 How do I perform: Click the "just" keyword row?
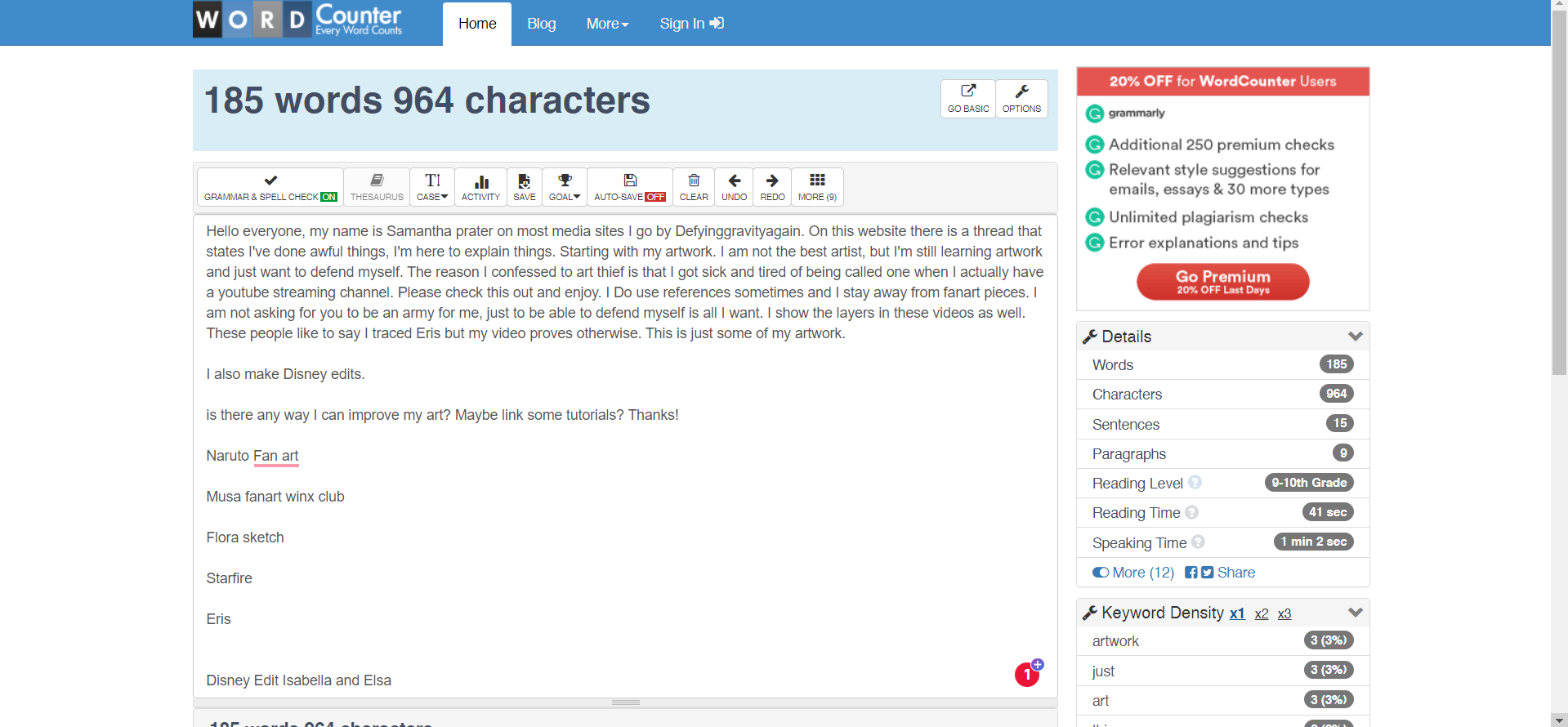[x=1222, y=671]
